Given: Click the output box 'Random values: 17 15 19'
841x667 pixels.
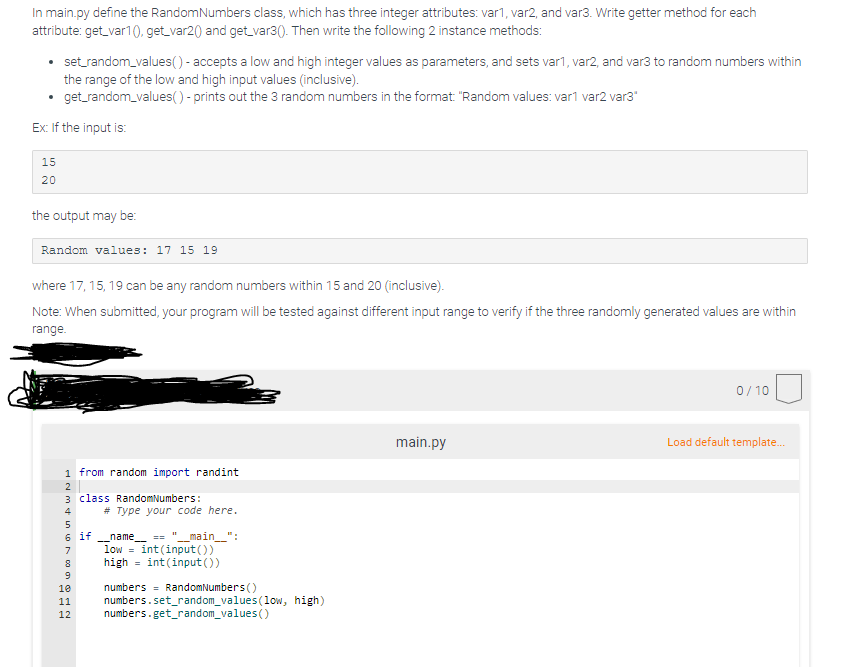Looking at the screenshot, I should tap(420, 250).
